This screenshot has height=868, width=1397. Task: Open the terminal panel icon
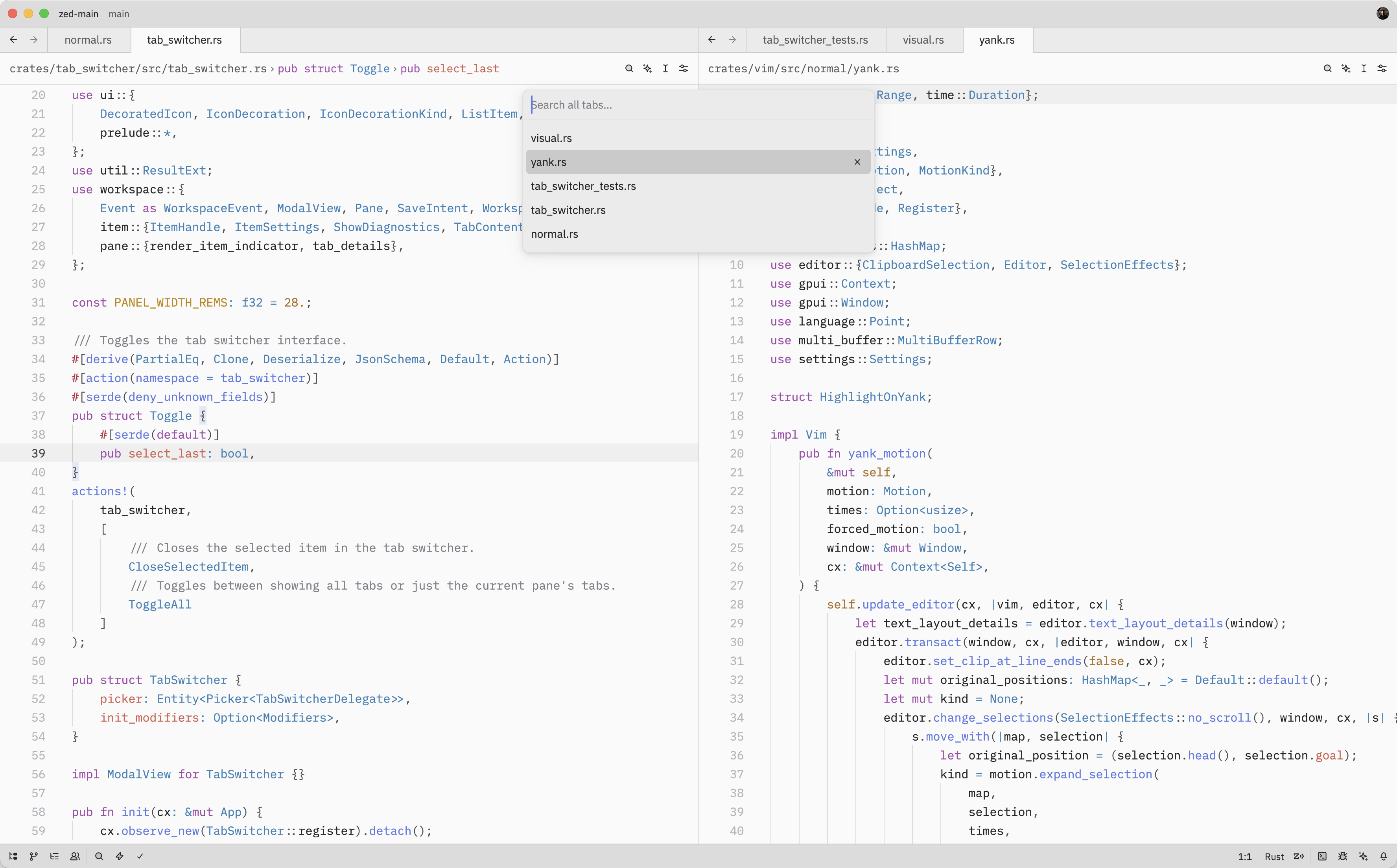1322,856
